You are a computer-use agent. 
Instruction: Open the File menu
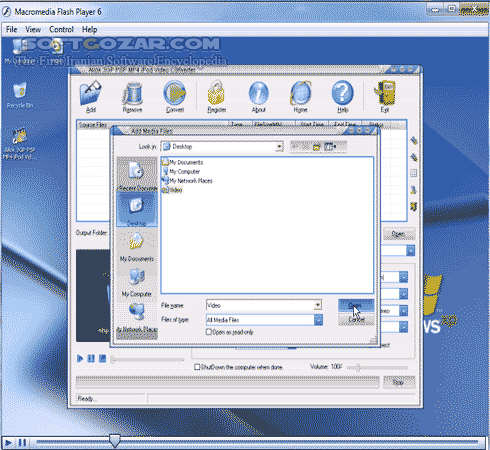(x=11, y=29)
